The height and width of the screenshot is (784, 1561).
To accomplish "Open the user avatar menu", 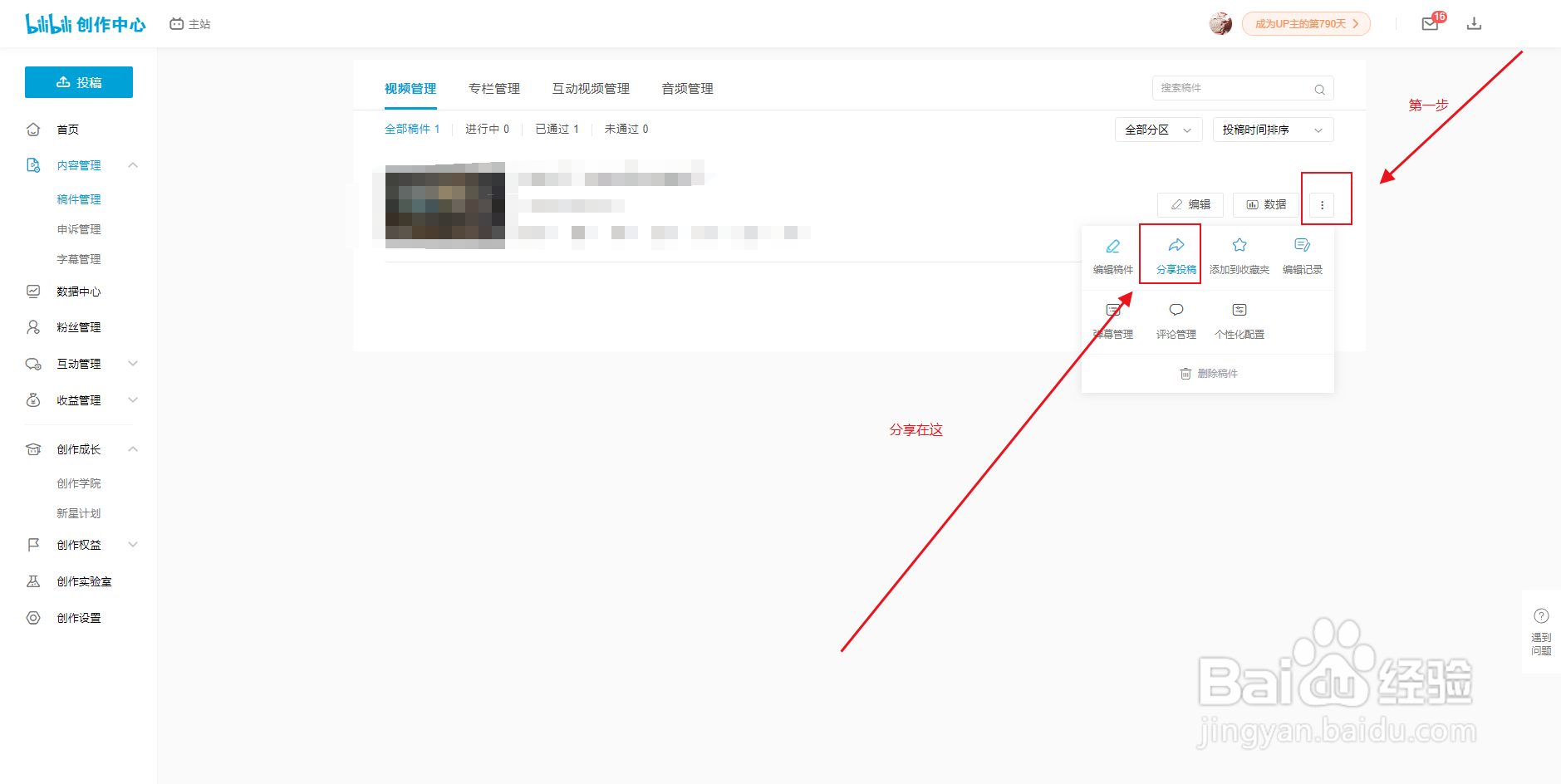I will point(1220,23).
